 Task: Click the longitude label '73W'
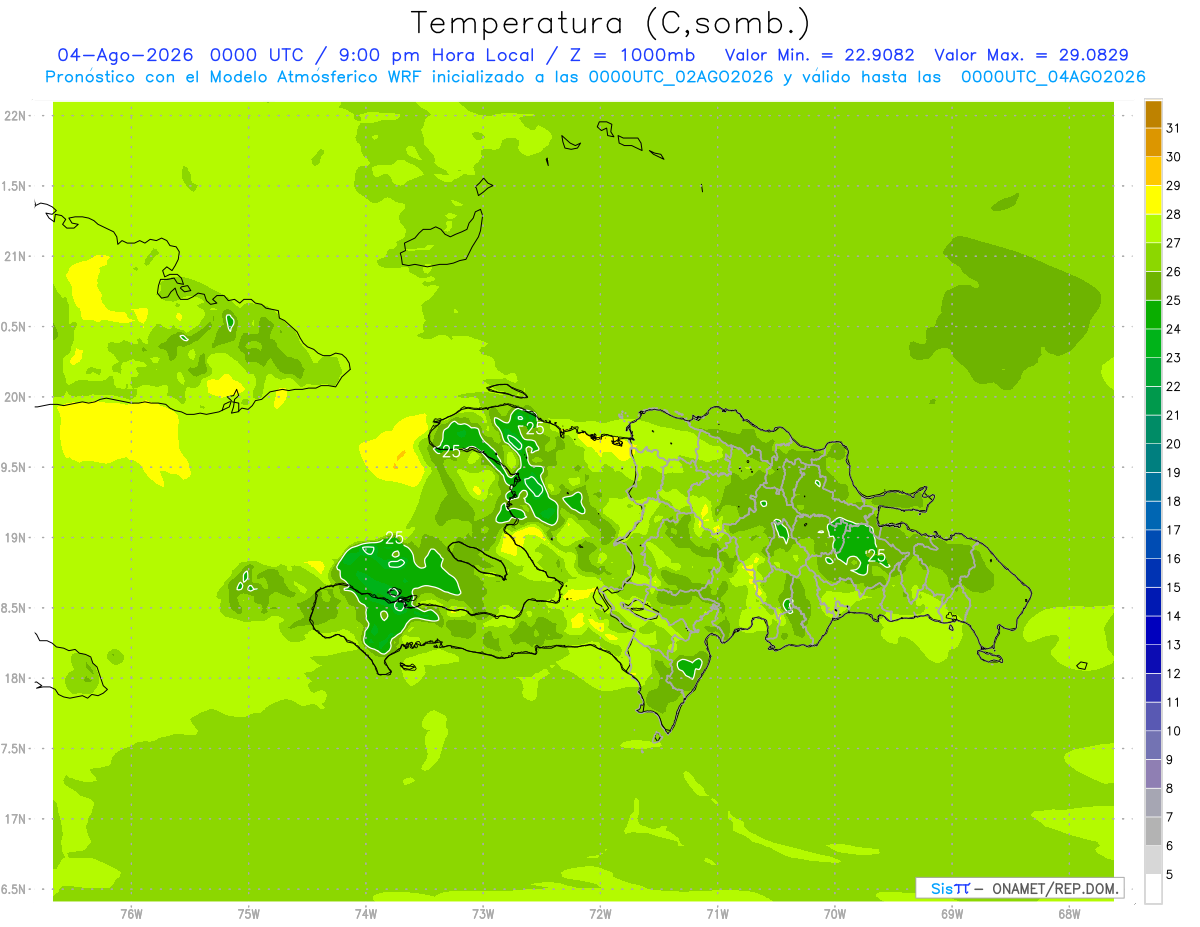tap(483, 914)
